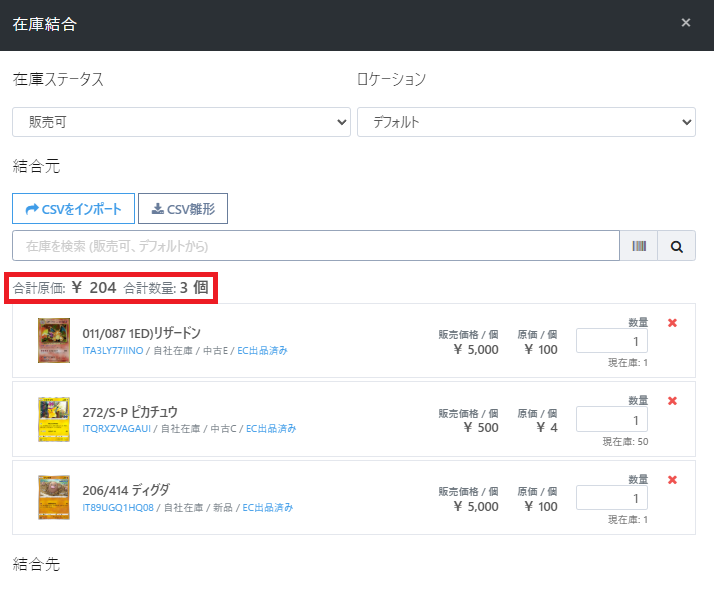This screenshot has height=589, width=714.
Task: Click the リザードン card thumbnail
Action: (x=54, y=340)
